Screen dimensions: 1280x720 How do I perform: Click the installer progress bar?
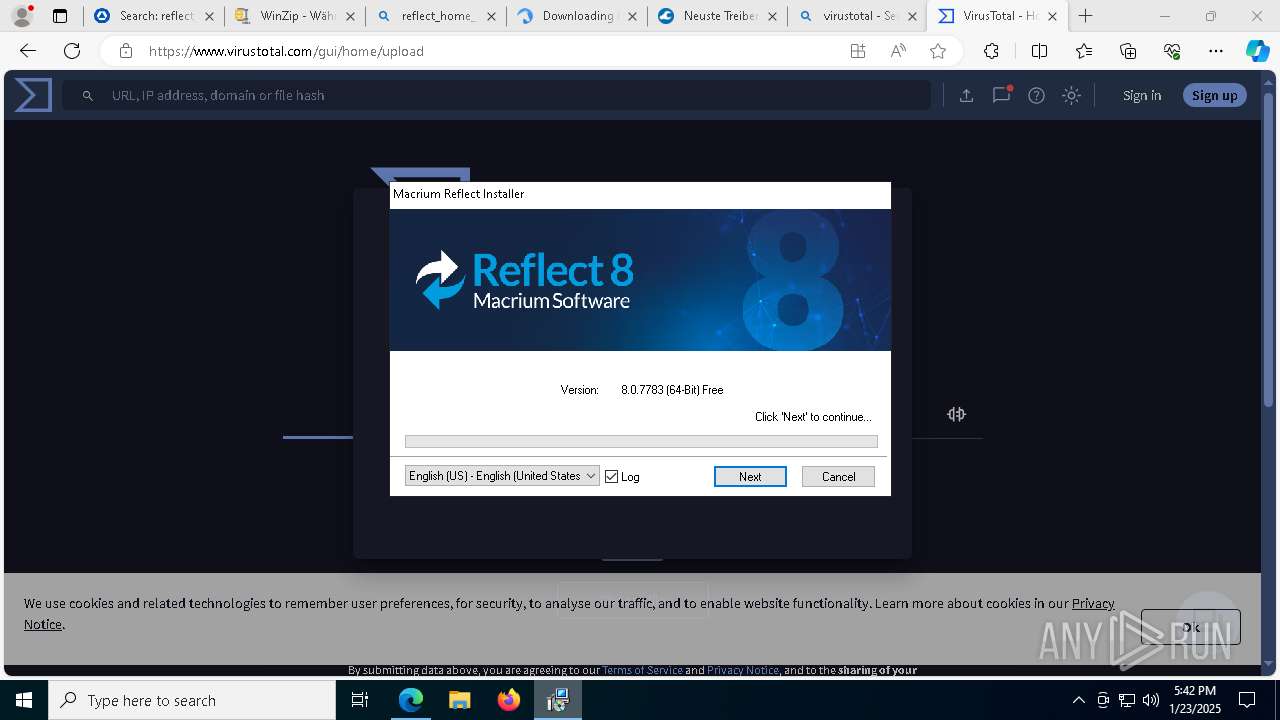641,441
